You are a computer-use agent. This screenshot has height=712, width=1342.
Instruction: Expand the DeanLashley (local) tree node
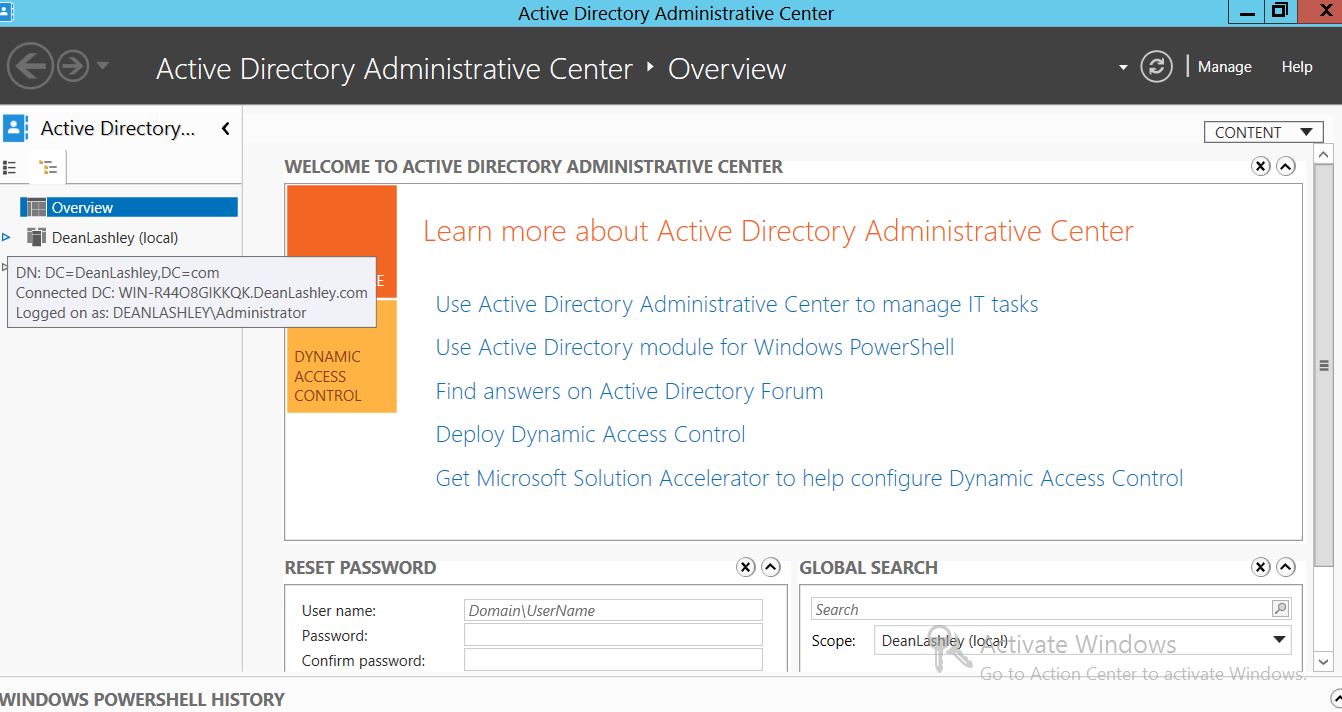[x=7, y=238]
